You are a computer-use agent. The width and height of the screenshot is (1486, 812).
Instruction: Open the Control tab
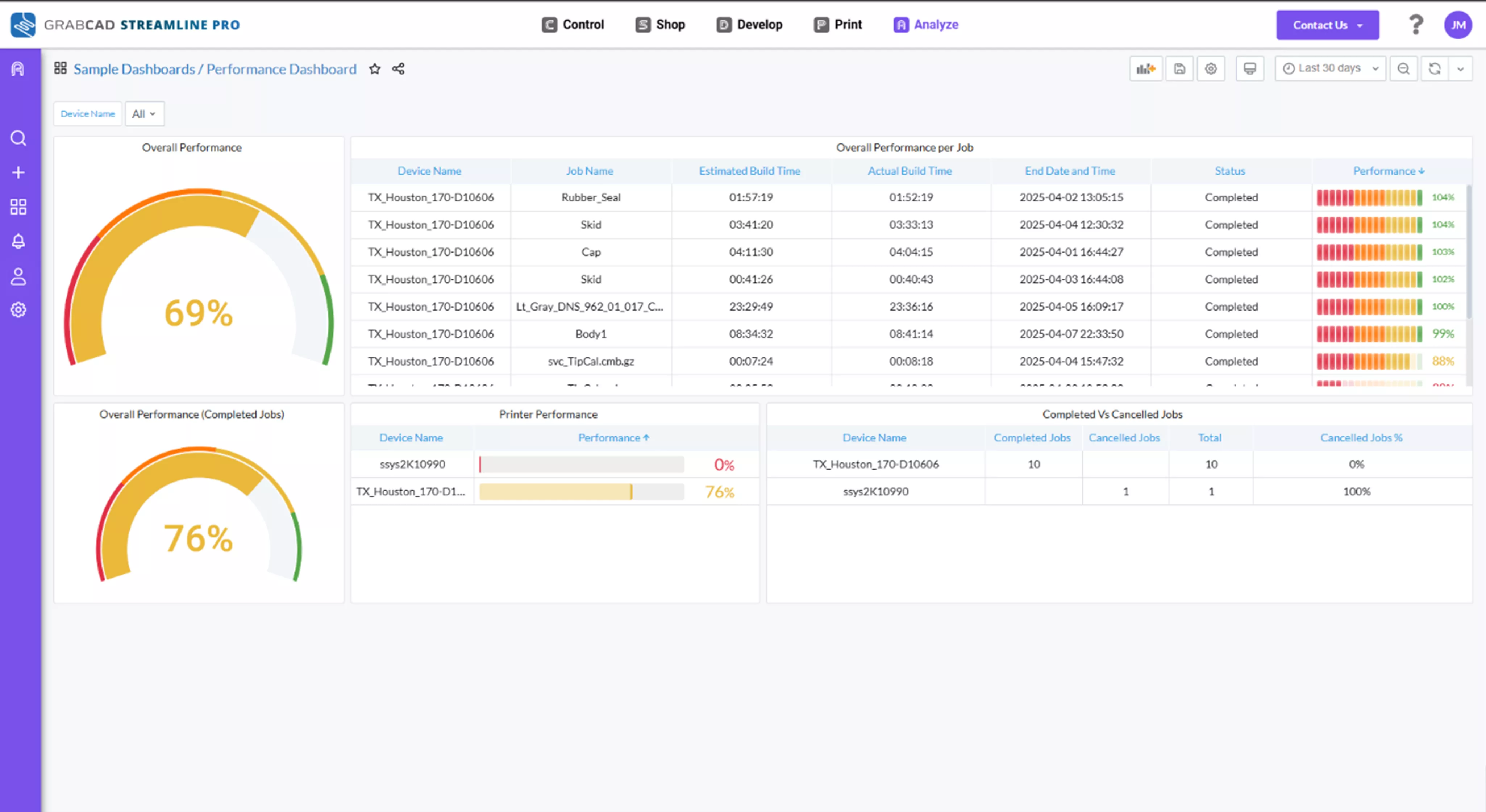573,25
